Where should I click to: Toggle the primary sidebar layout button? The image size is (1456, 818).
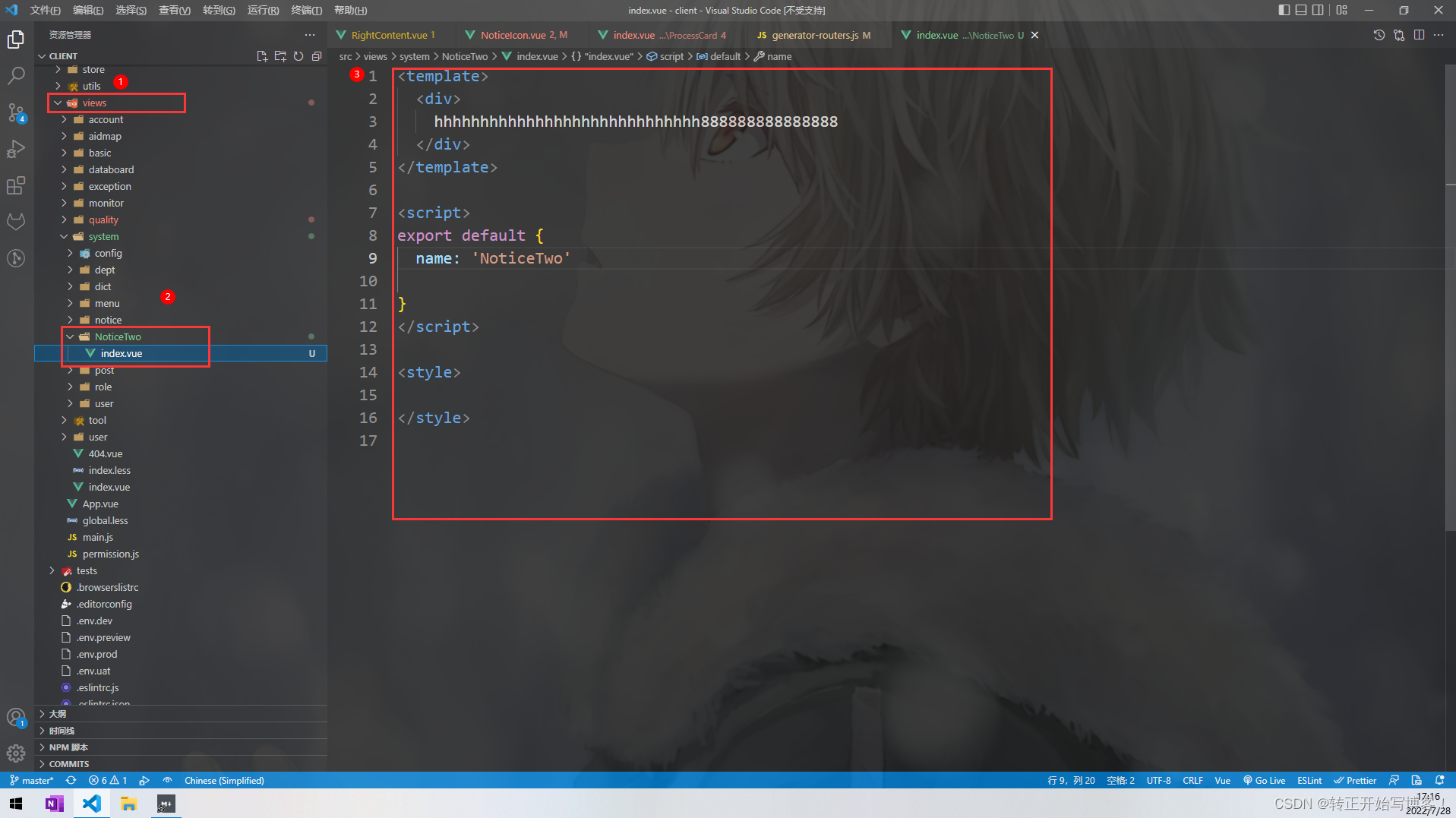1284,10
